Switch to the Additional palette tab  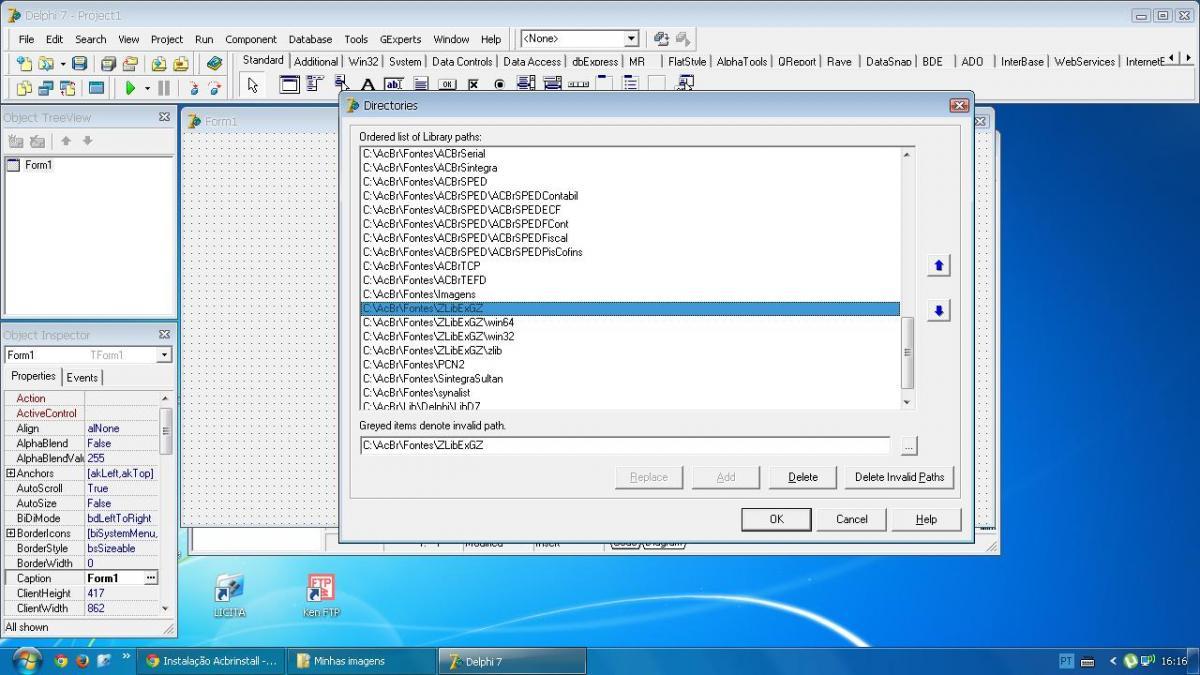316,61
